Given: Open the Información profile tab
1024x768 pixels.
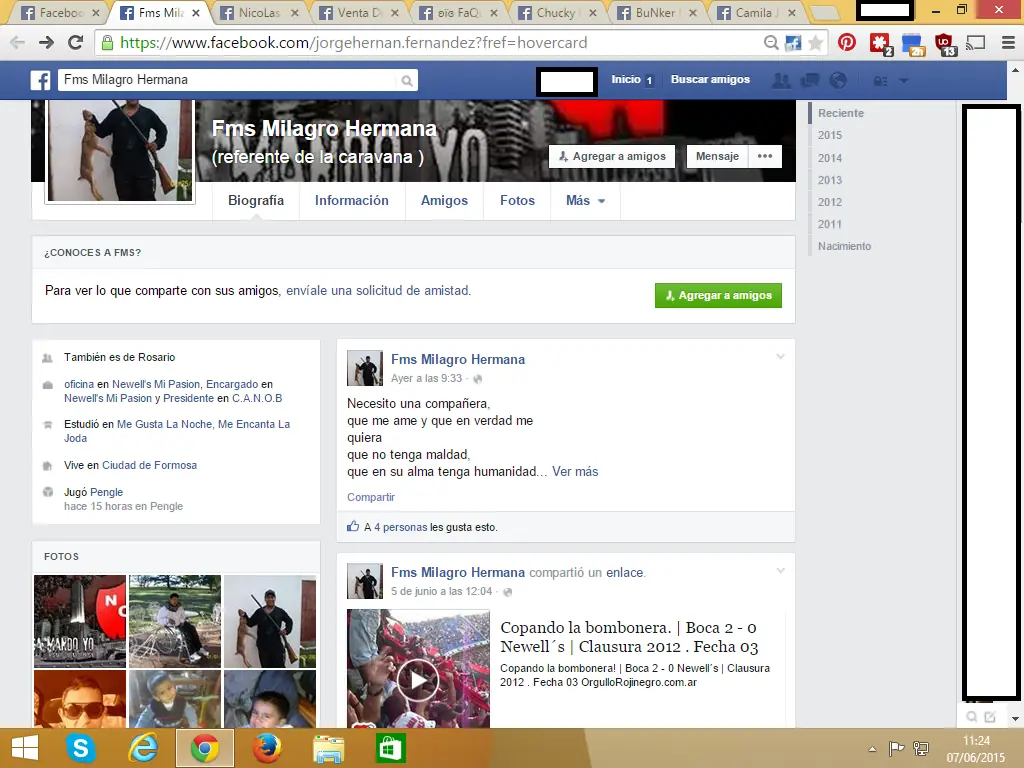Looking at the screenshot, I should tap(351, 200).
